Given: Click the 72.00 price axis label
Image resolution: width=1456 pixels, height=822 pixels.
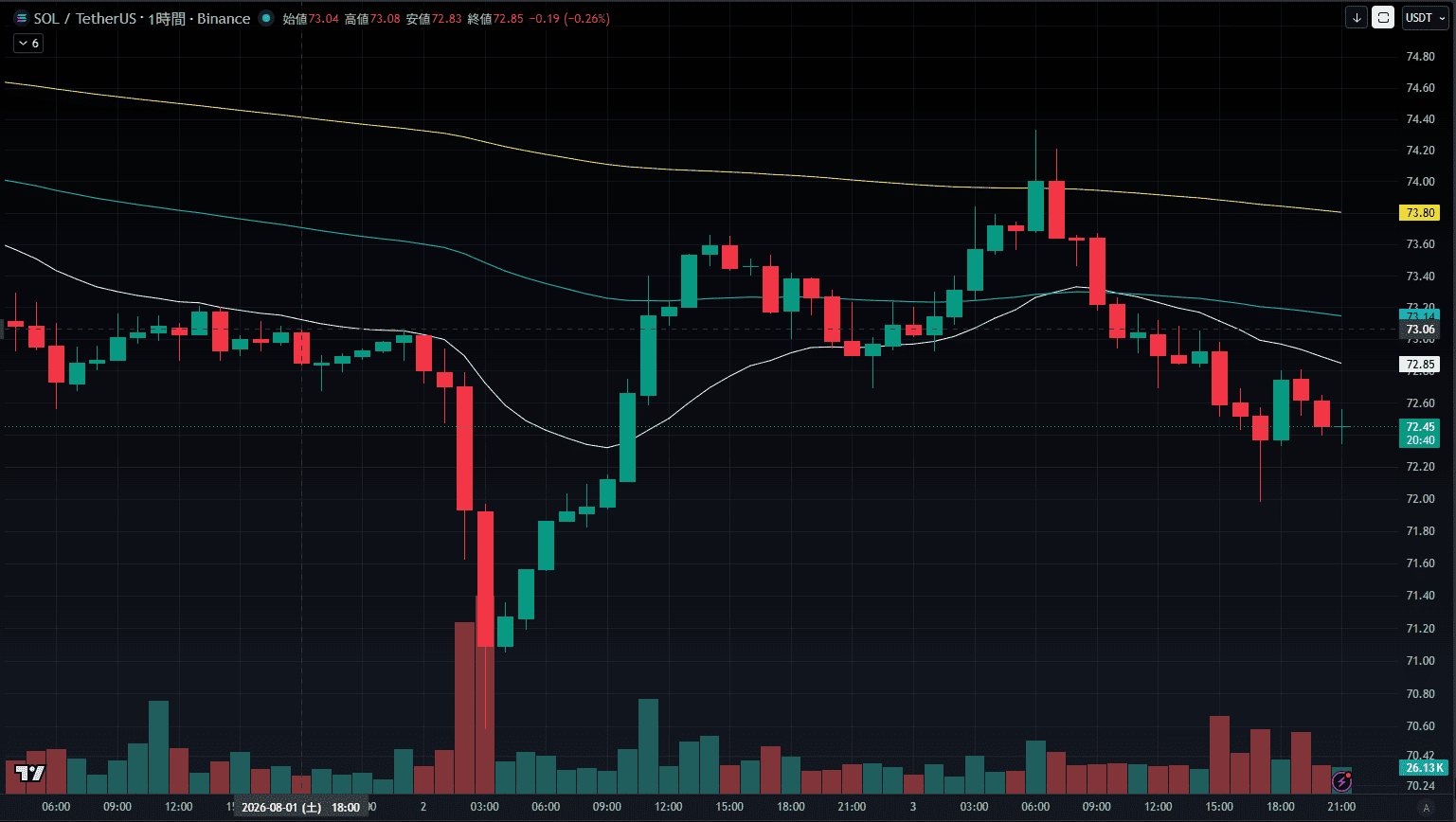Looking at the screenshot, I should 1420,499.
